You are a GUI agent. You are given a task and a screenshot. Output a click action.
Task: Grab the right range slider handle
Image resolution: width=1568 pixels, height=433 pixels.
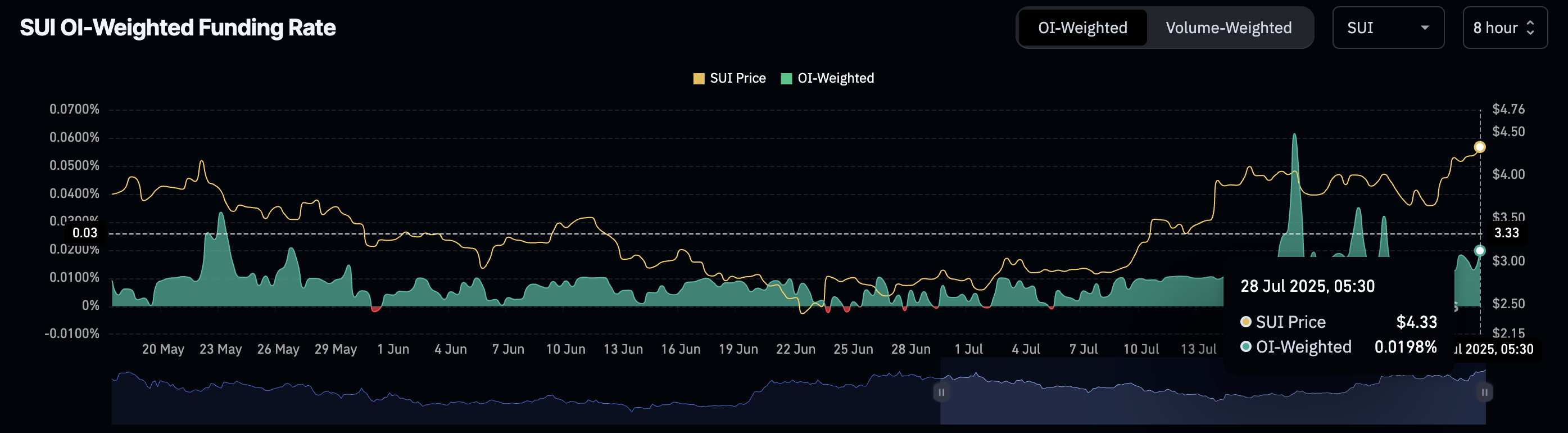(1485, 392)
